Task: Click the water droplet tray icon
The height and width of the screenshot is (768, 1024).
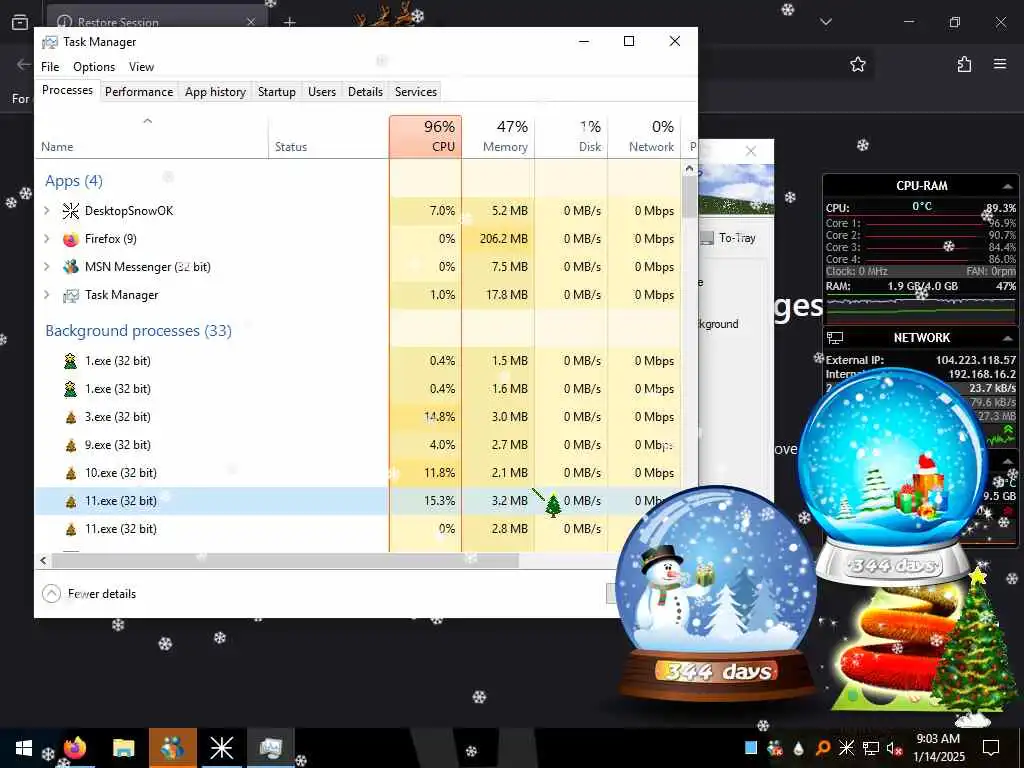Action: (x=799, y=748)
